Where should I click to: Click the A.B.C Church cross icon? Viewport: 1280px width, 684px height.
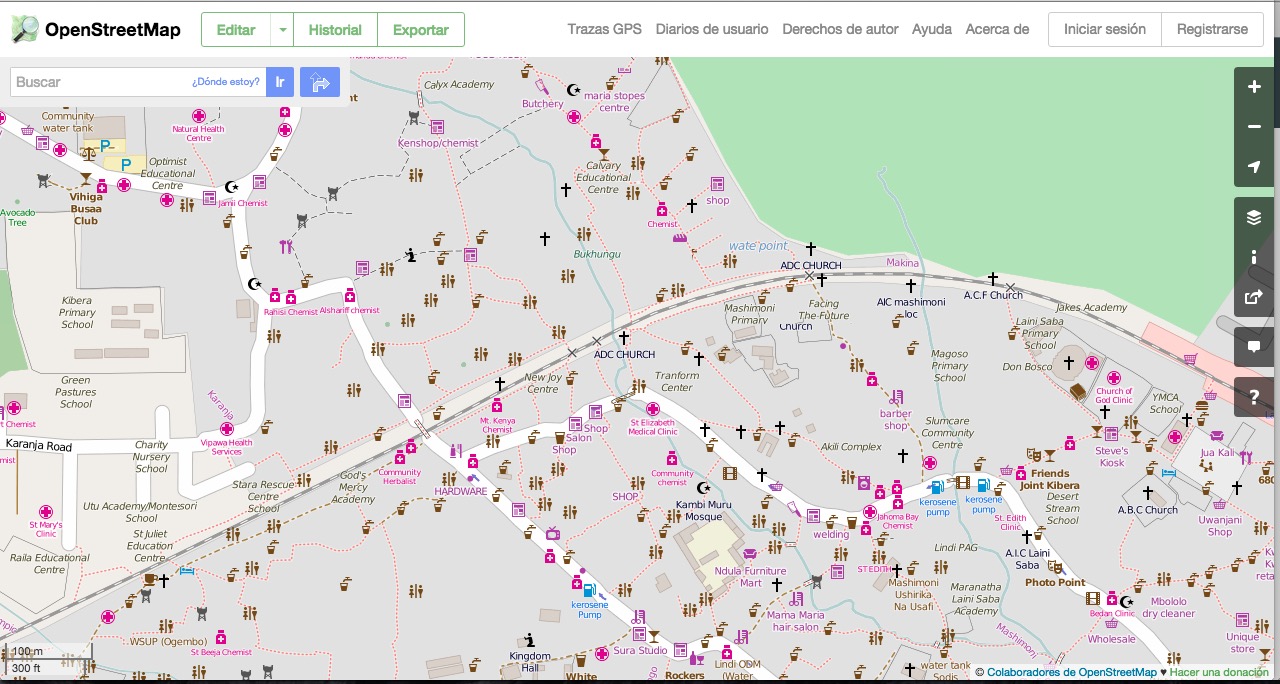pyautogui.click(x=1148, y=492)
